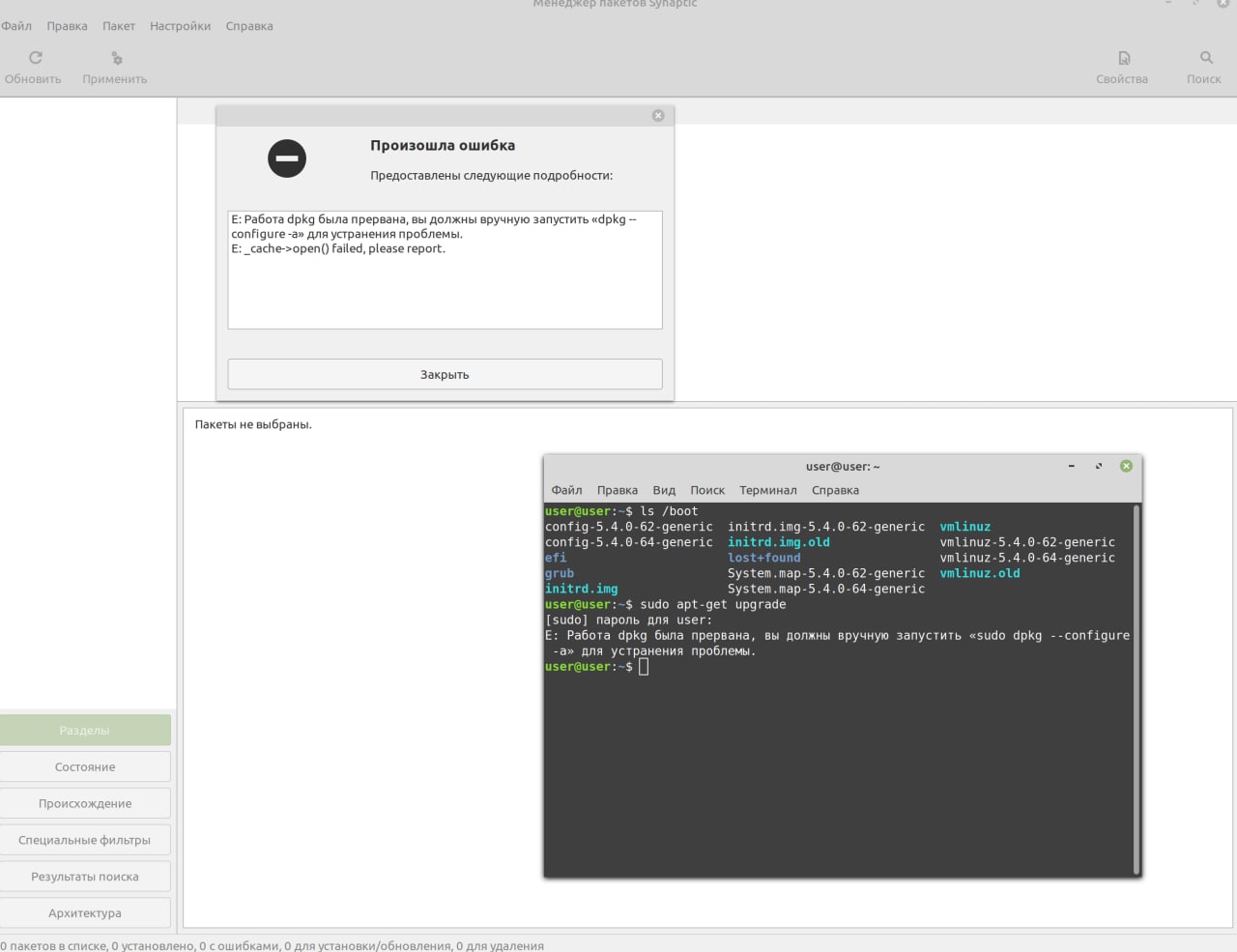Select the Разделы sidebar filter button
The image size is (1237, 952).
(85, 730)
